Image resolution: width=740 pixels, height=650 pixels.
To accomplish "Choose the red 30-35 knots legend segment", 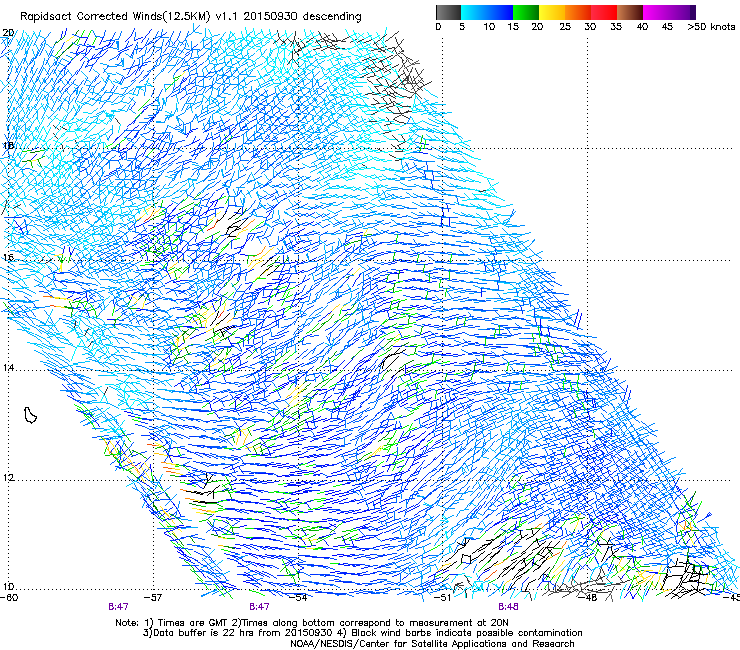I will pyautogui.click(x=604, y=12).
